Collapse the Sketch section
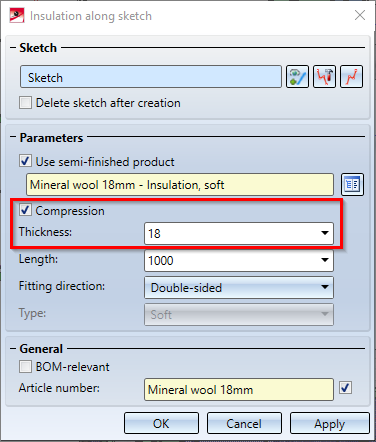Screen dimensions: 376x442 pyautogui.click(x=13, y=48)
